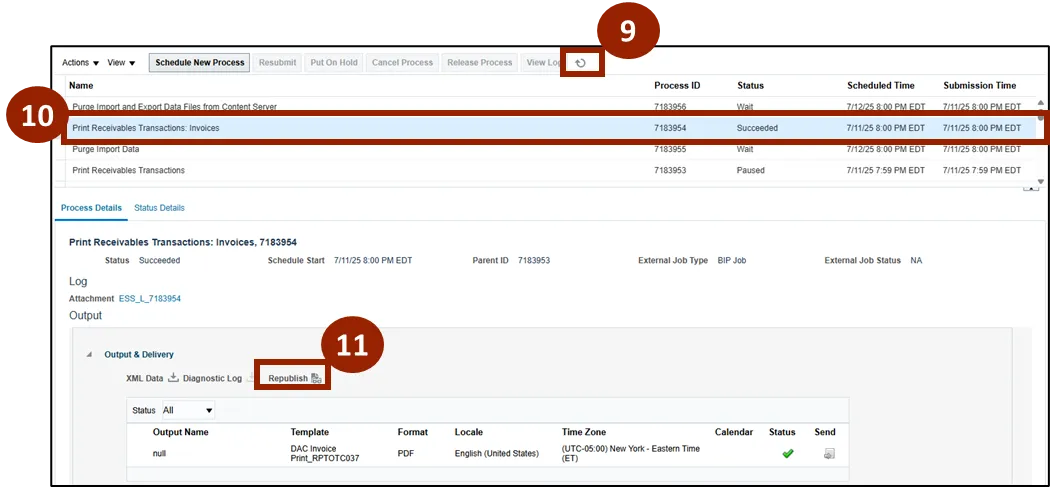Open the Actions dropdown menu
Image resolution: width=1050 pixels, height=487 pixels.
[x=80, y=63]
